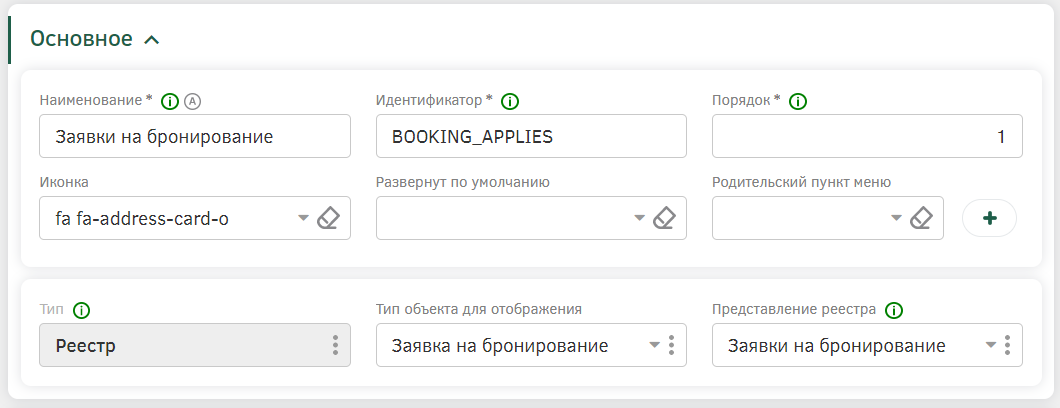1060x408 pixels.
Task: Click the green plus button
Action: [989, 218]
